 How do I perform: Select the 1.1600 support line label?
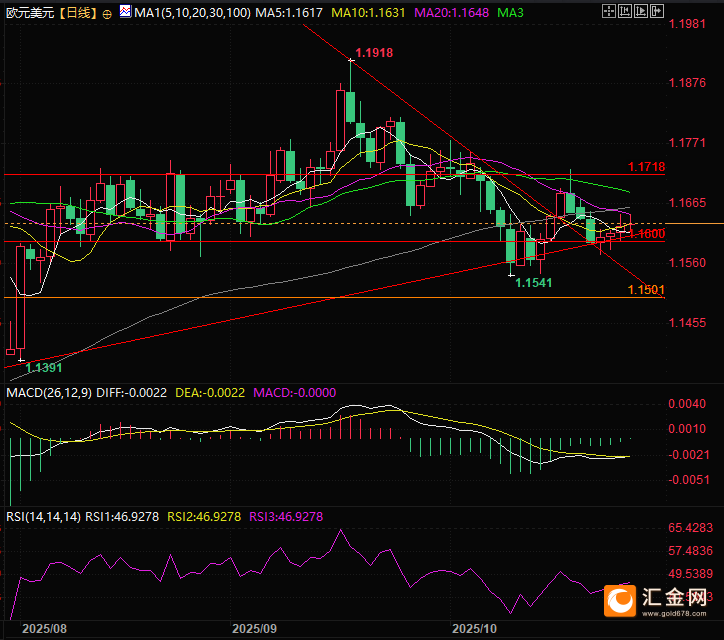pyautogui.click(x=647, y=234)
